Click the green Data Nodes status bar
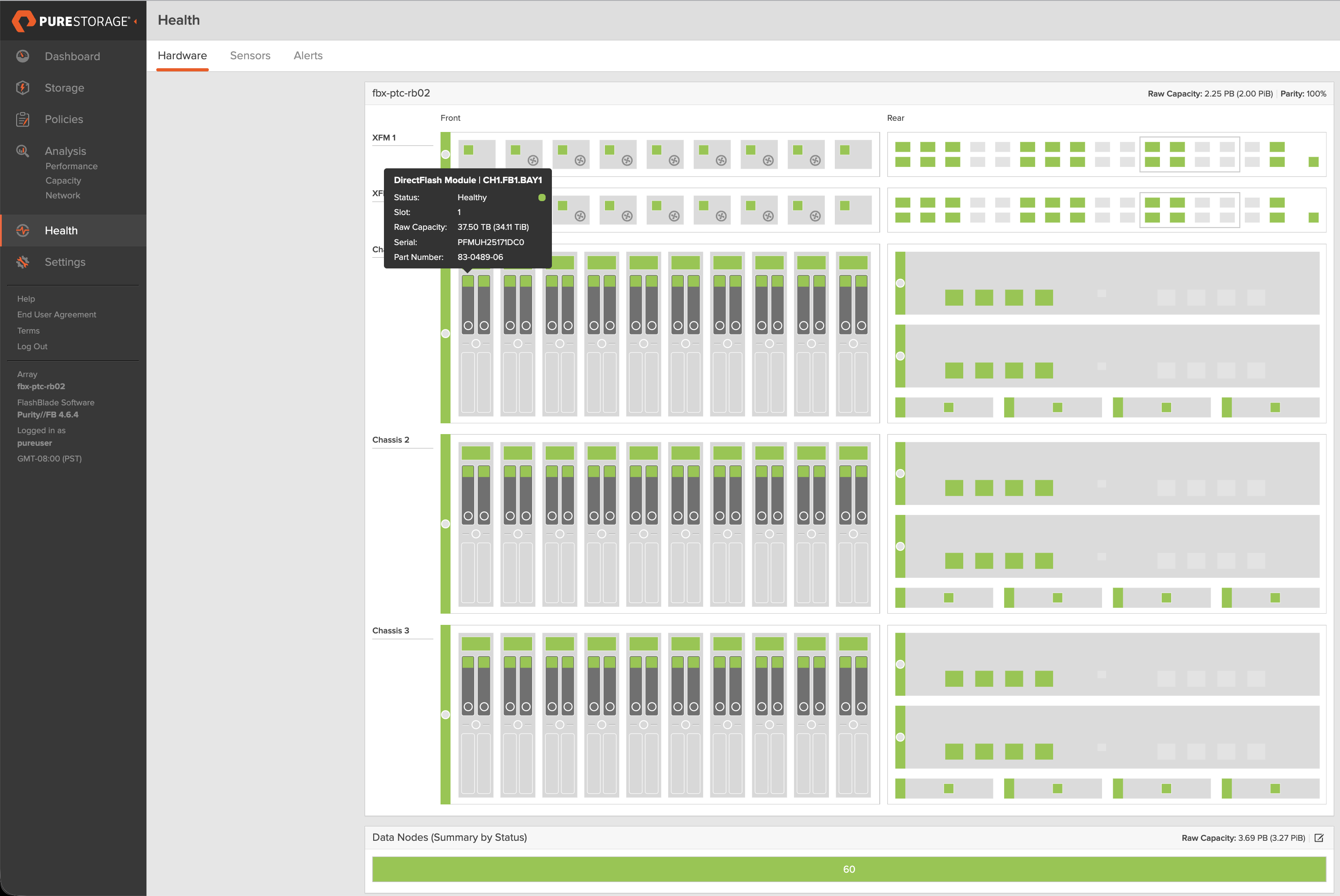Image resolution: width=1340 pixels, height=896 pixels. [848, 869]
